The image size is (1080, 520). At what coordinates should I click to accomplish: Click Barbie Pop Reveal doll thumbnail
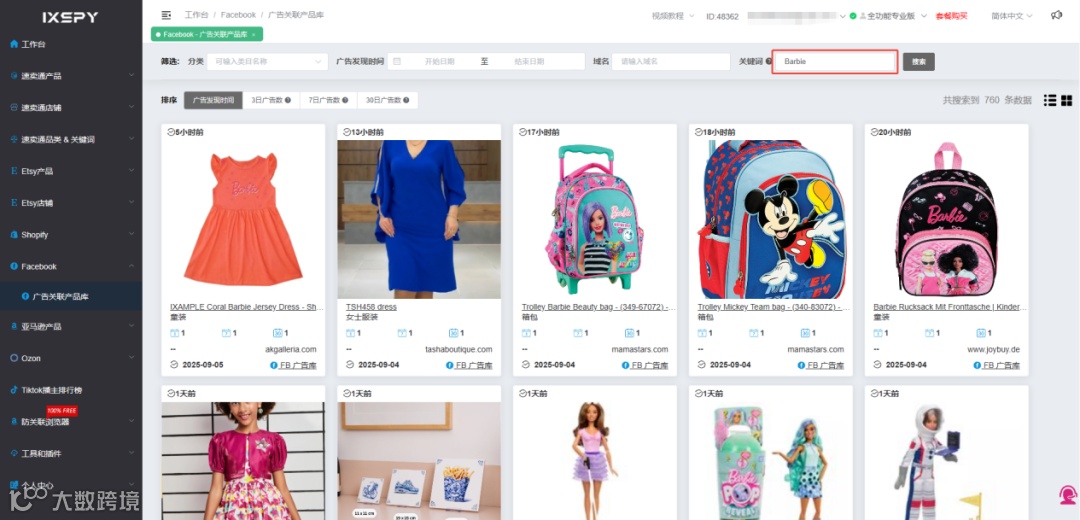[771, 461]
